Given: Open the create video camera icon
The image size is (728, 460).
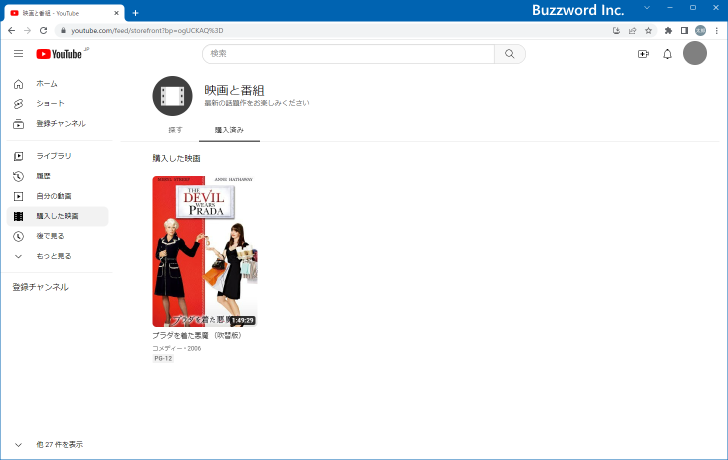Looking at the screenshot, I should coord(643,54).
